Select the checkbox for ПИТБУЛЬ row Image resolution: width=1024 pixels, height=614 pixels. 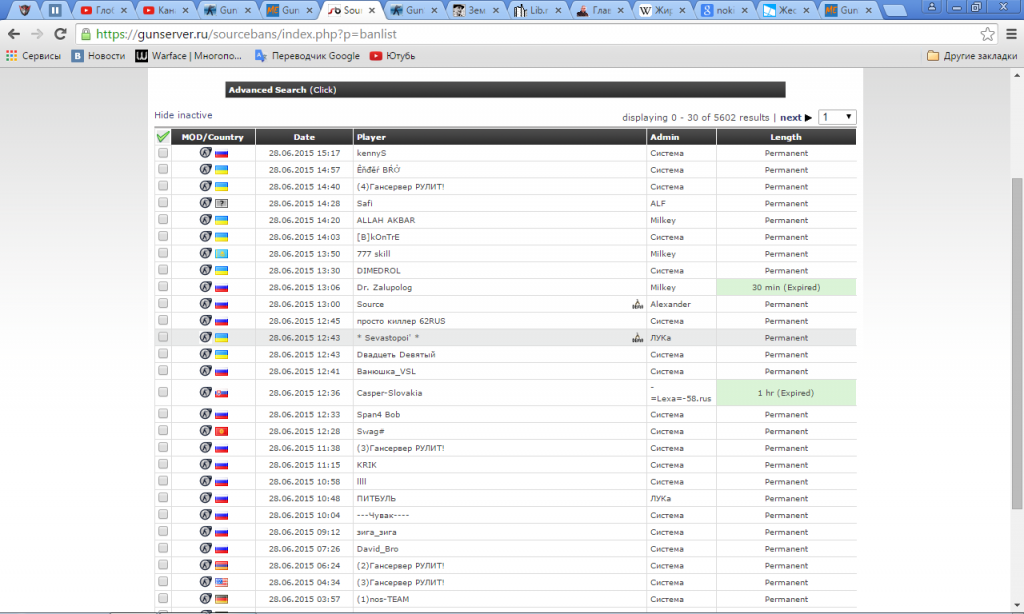[163, 498]
